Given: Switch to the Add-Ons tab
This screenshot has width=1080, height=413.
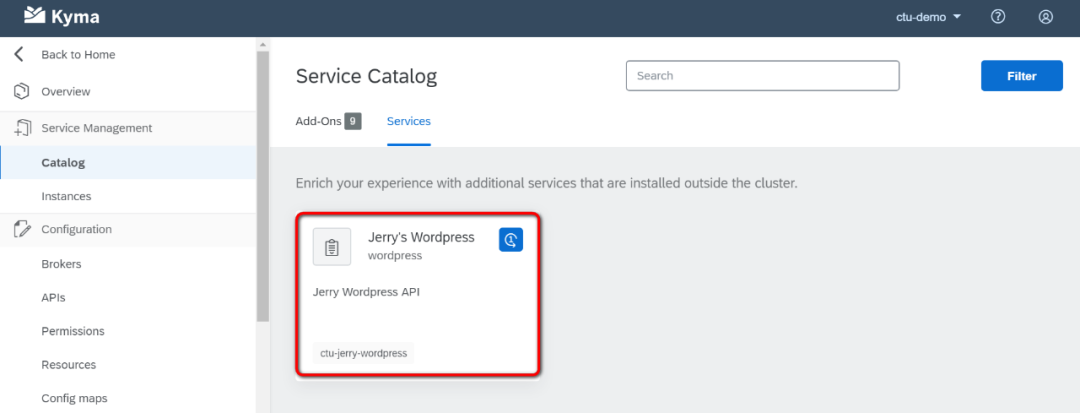Looking at the screenshot, I should 318,121.
